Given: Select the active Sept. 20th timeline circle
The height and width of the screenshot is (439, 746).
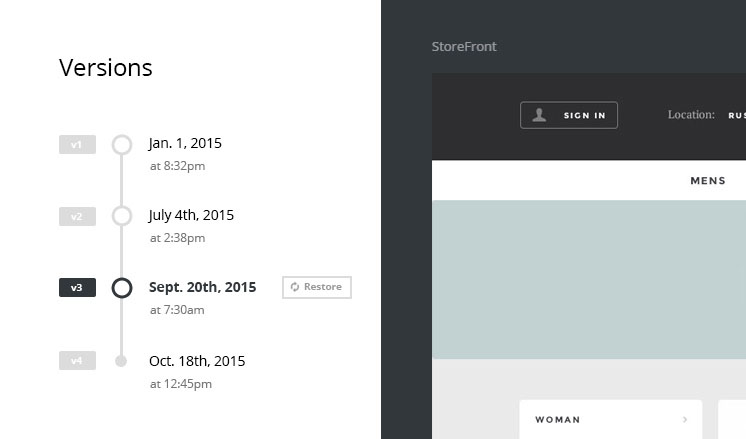Looking at the screenshot, I should pos(122,288).
